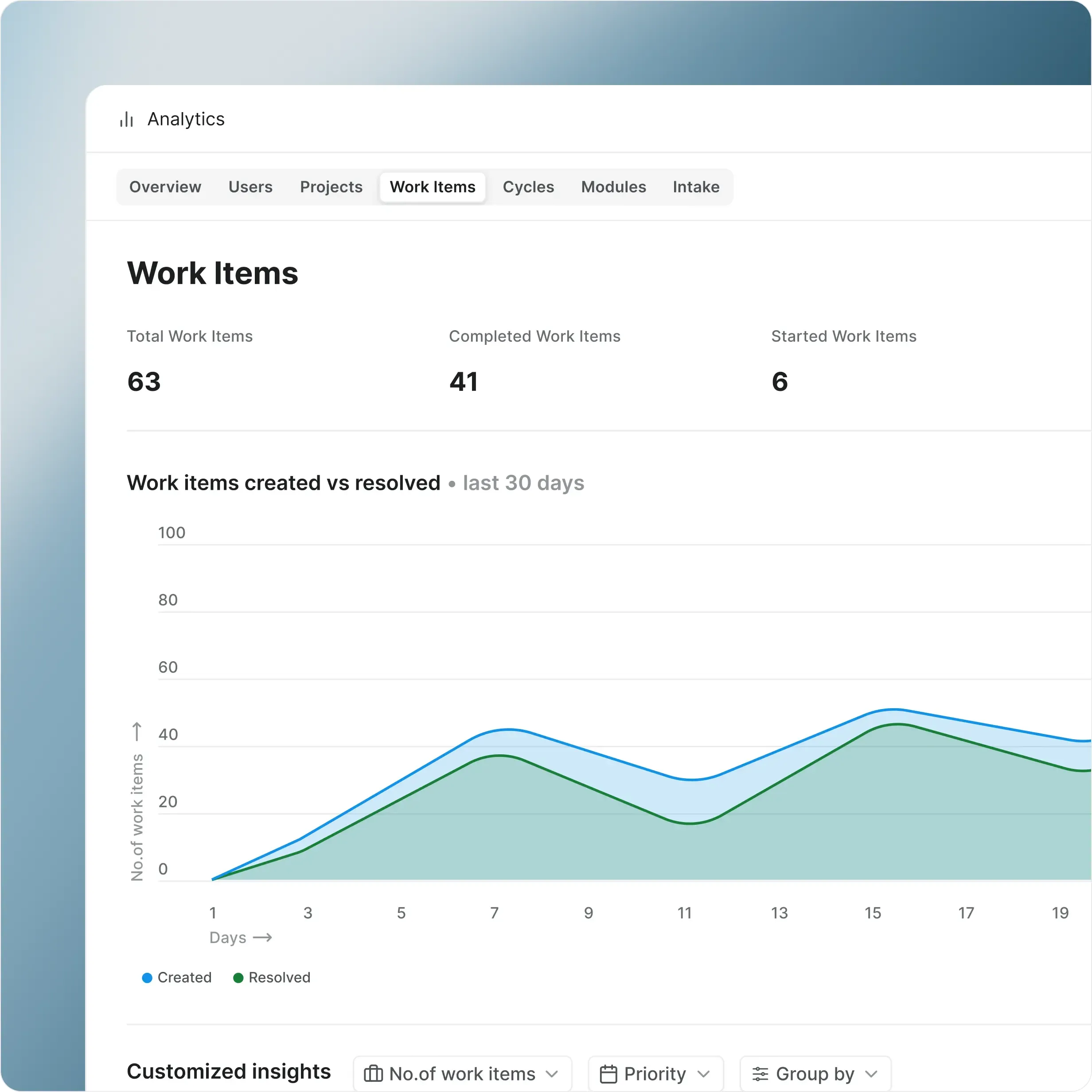Select the Work Items tab
Viewport: 1092px width, 1092px height.
[x=433, y=187]
